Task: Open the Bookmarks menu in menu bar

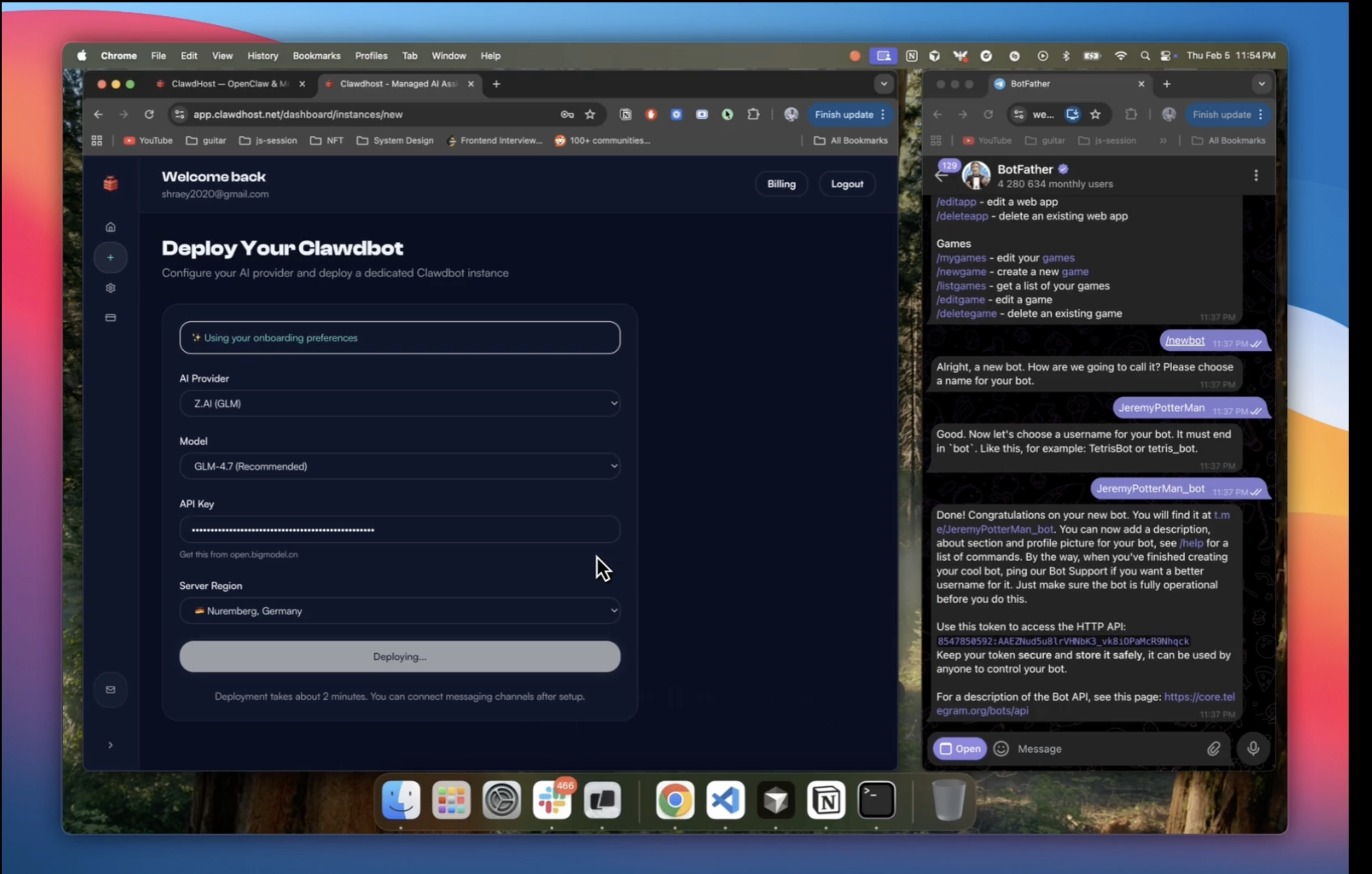Action: pos(316,55)
